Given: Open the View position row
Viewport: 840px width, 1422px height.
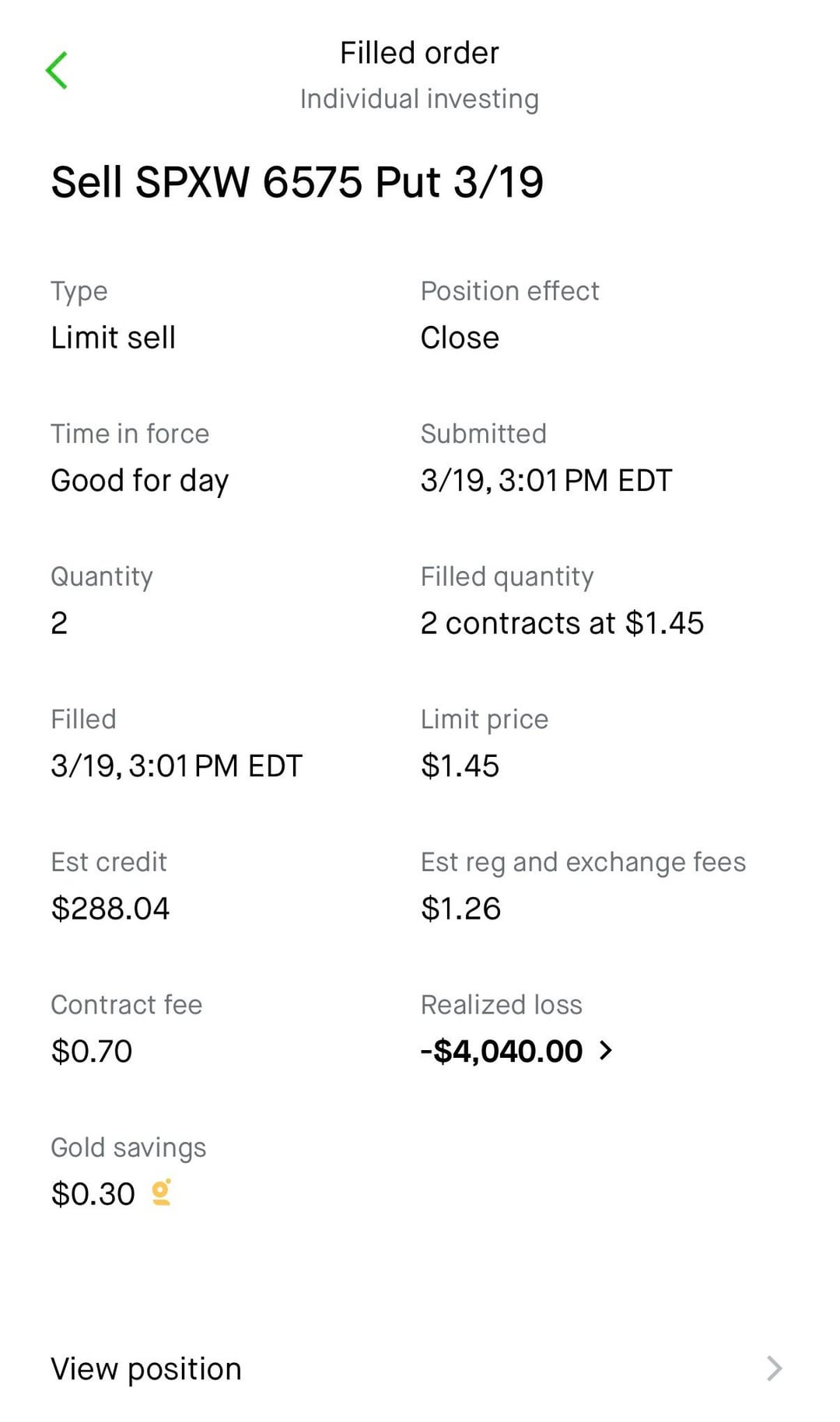Looking at the screenshot, I should [x=146, y=1369].
